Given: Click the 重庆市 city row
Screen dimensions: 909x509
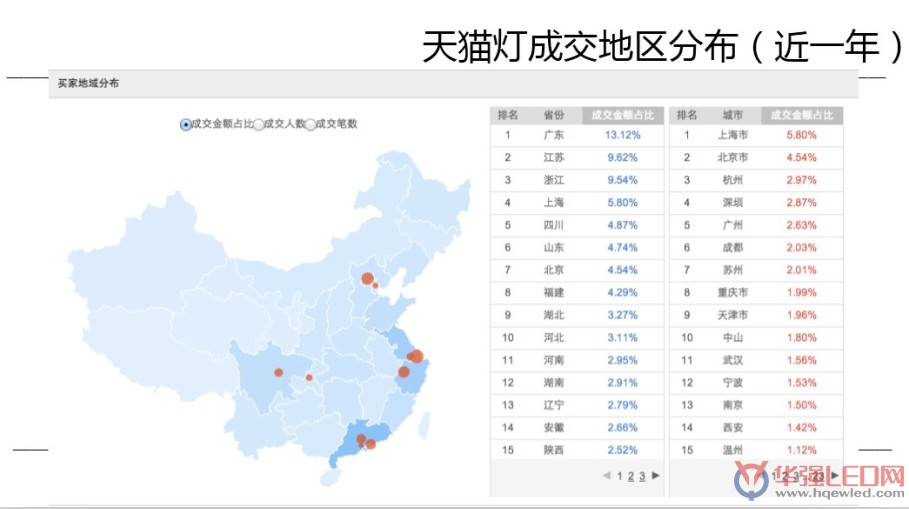Looking at the screenshot, I should click(756, 293).
